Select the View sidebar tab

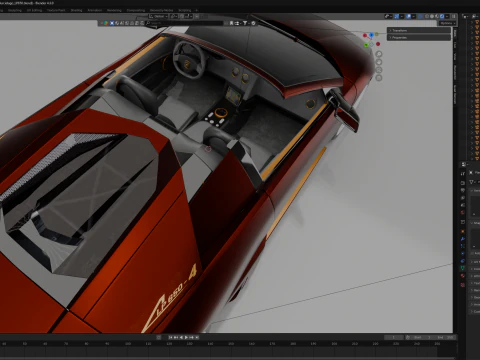coord(455,56)
